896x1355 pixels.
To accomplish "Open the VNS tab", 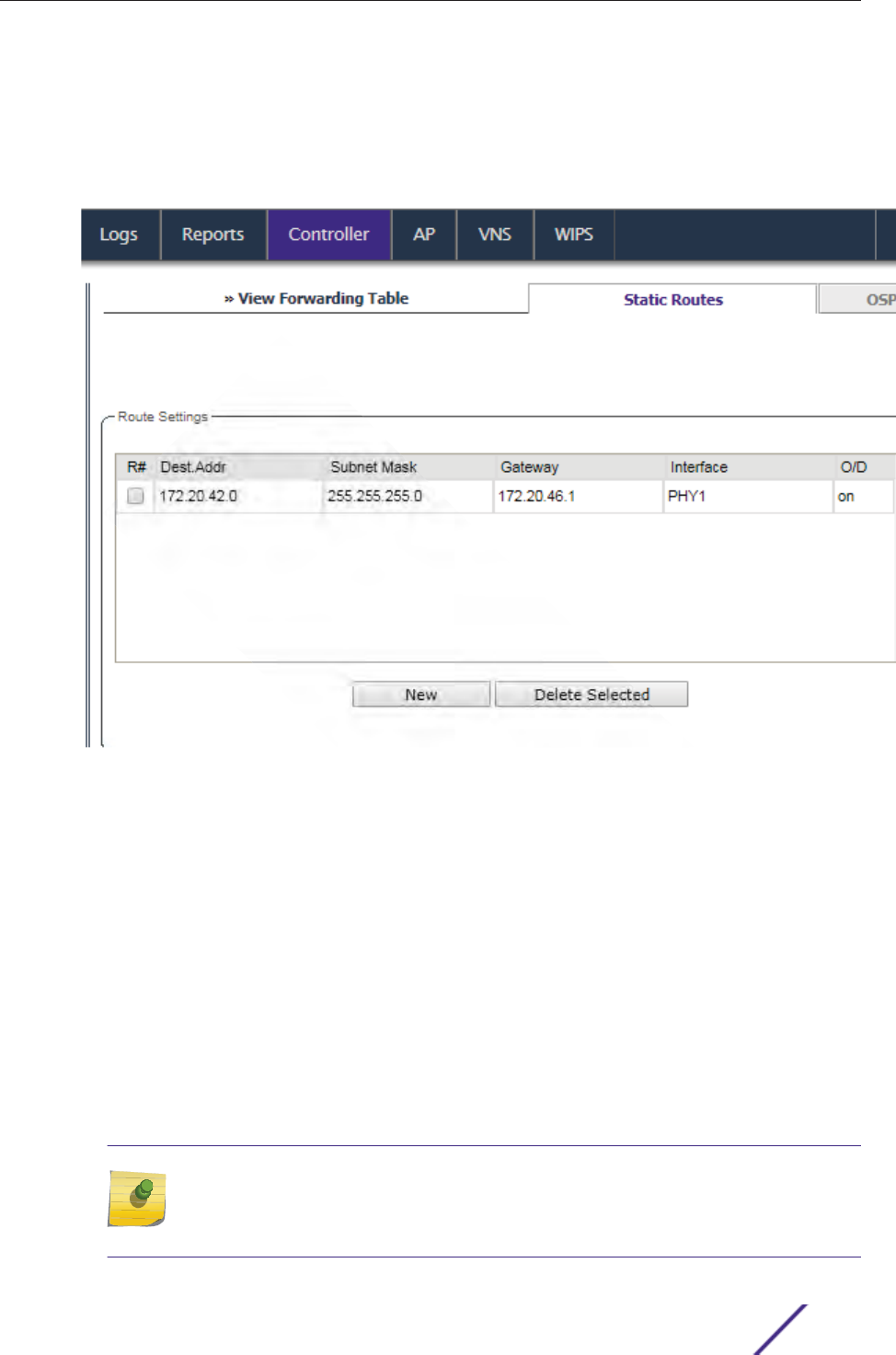I will [x=495, y=235].
